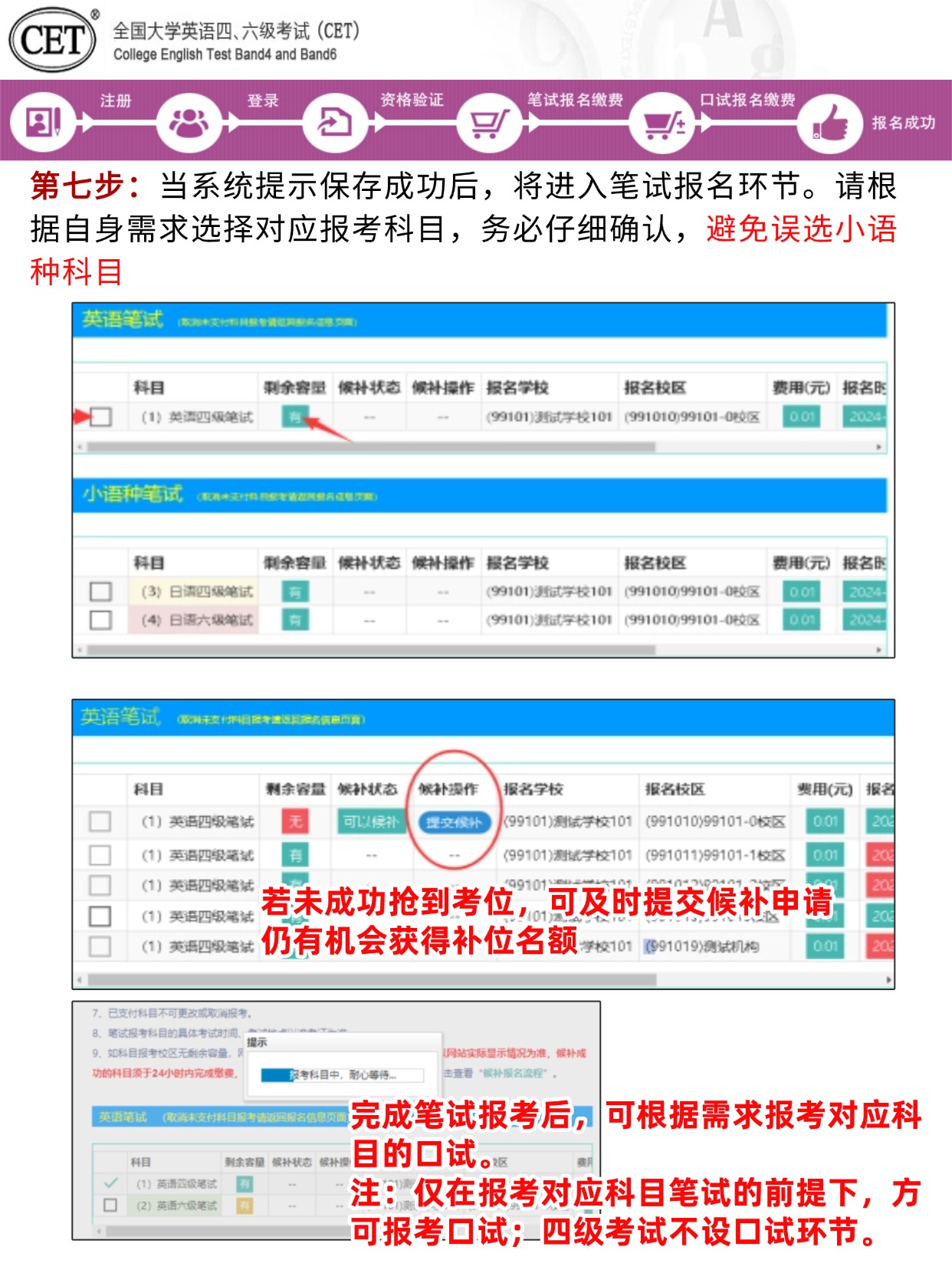Click 0.01 fee in 日语四级笔试 row
This screenshot has width=952, height=1270.
pyautogui.click(x=802, y=591)
